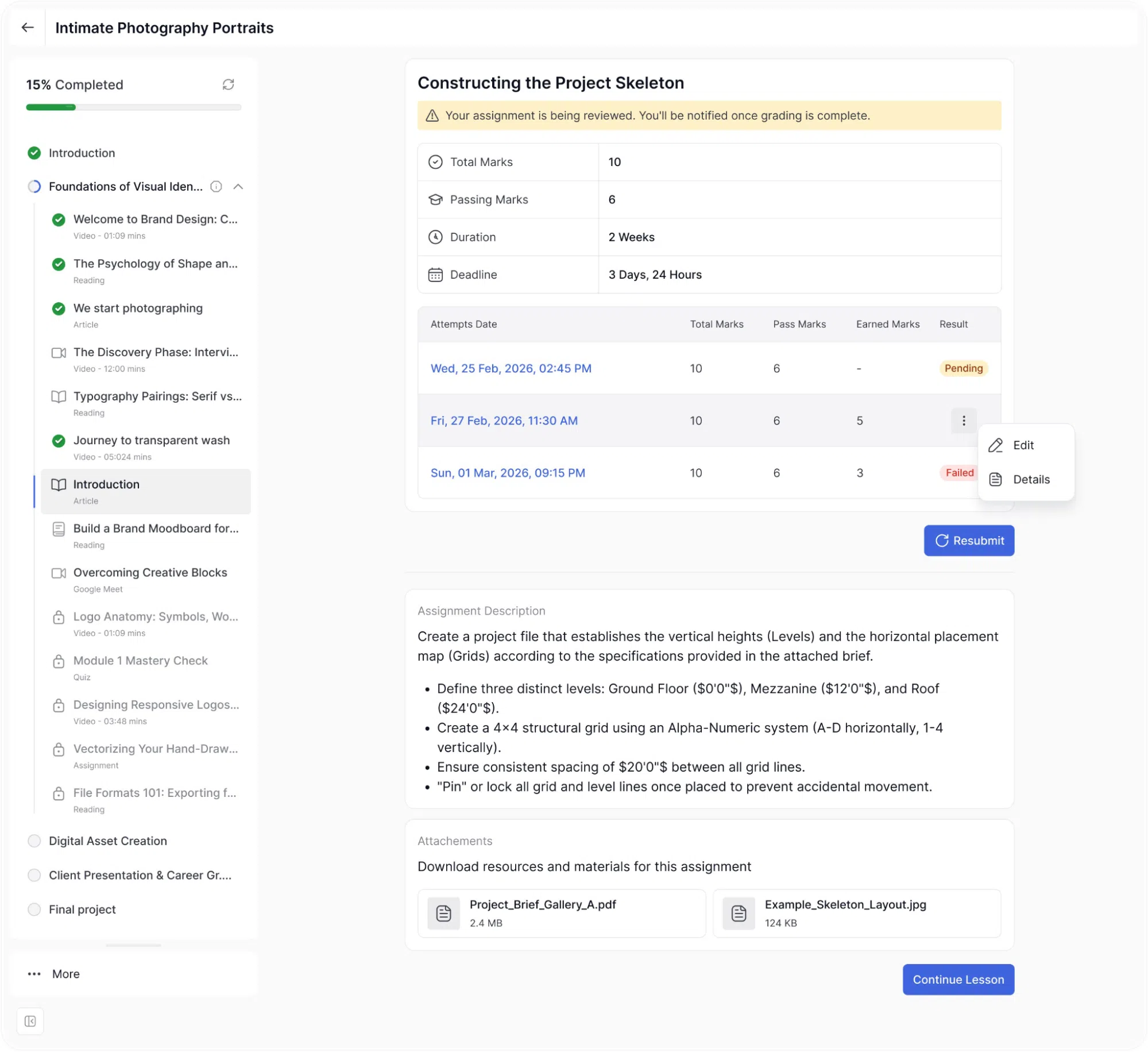Collapse the Foundations of Visual Identity section
The width and height of the screenshot is (1148, 1052).
pyautogui.click(x=238, y=187)
